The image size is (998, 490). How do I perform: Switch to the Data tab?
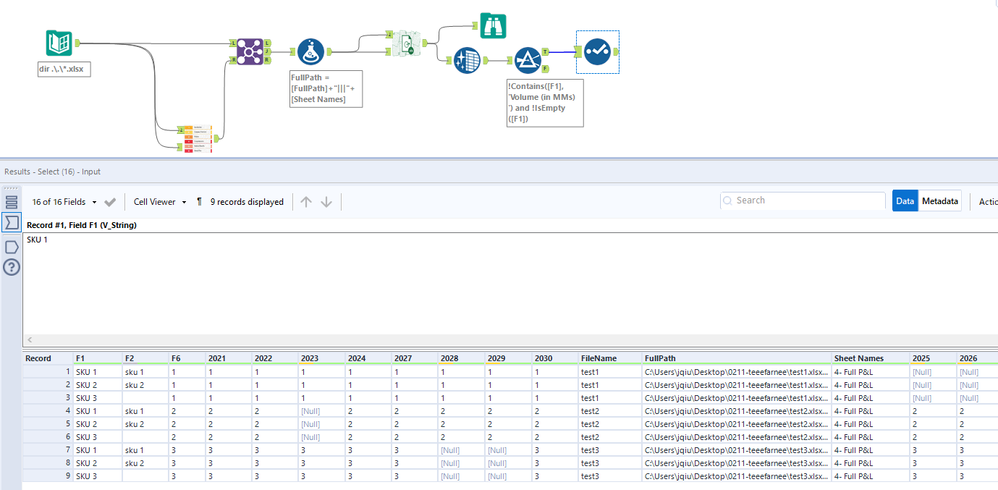[905, 201]
